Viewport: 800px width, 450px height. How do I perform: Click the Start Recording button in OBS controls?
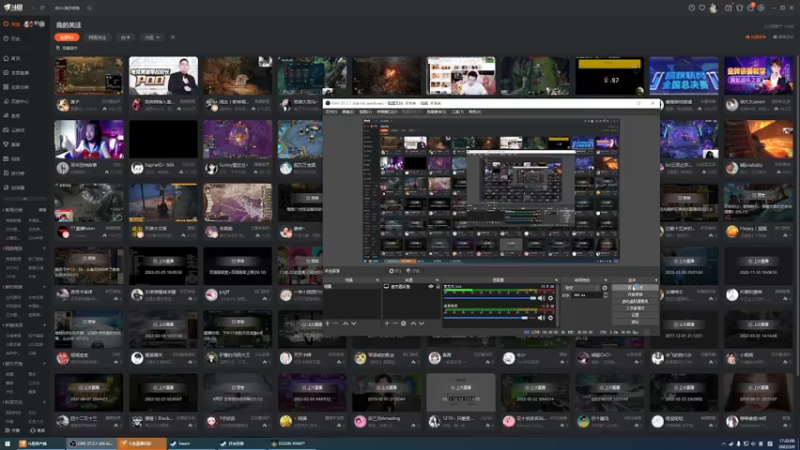click(x=635, y=294)
